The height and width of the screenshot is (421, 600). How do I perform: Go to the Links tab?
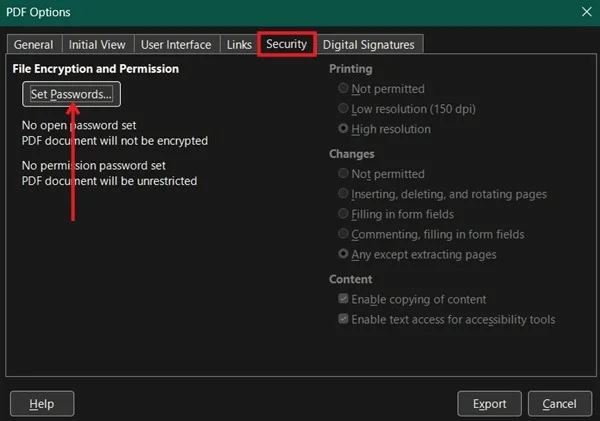[239, 45]
